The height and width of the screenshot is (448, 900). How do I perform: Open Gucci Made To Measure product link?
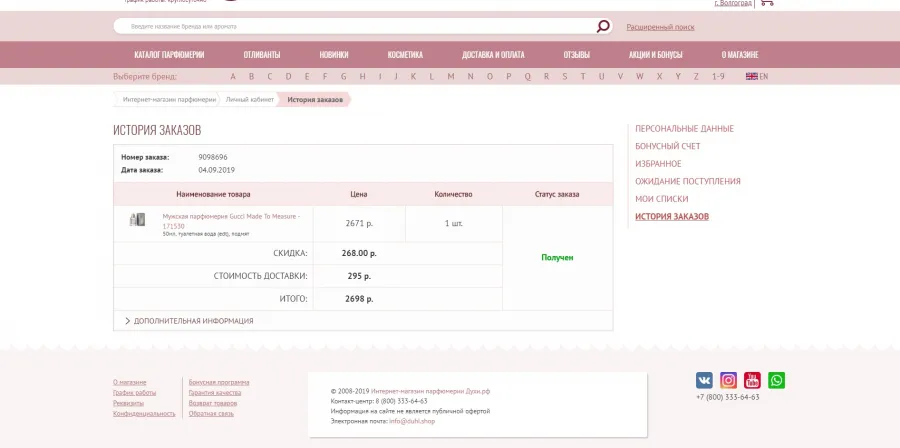(231, 221)
